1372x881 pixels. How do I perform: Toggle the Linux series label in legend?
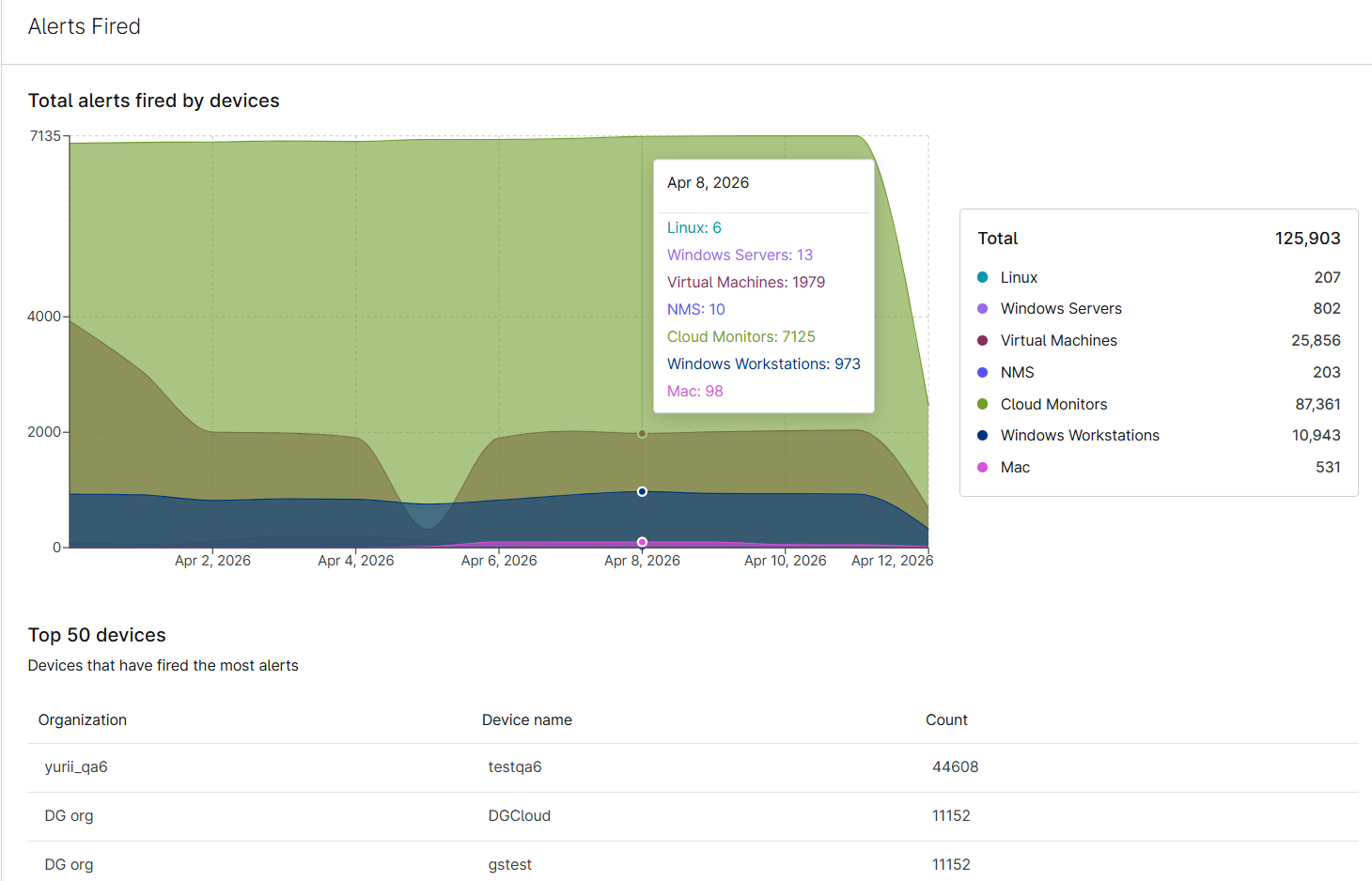click(x=1019, y=277)
